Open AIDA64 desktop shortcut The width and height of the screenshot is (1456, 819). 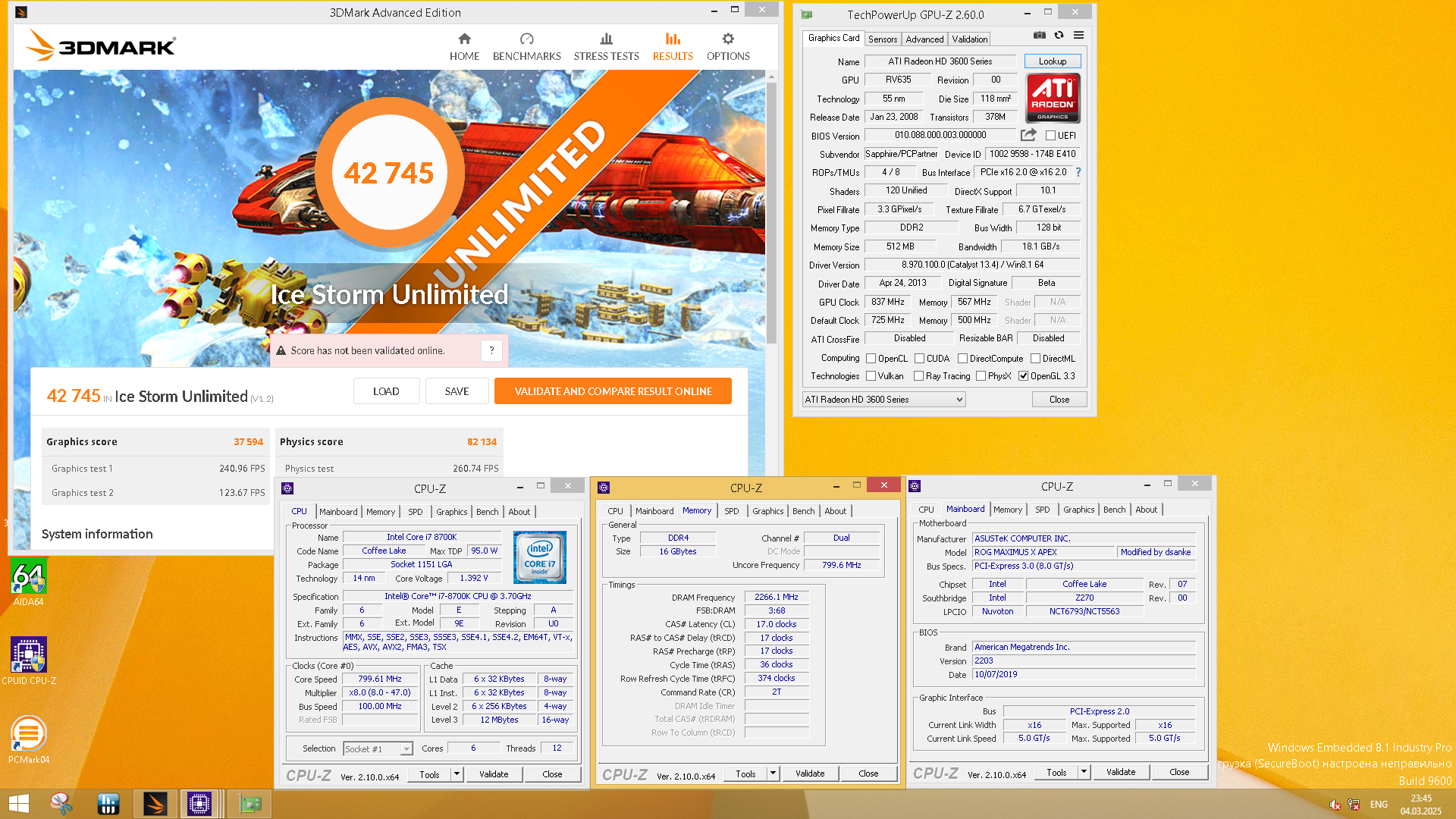pyautogui.click(x=29, y=582)
